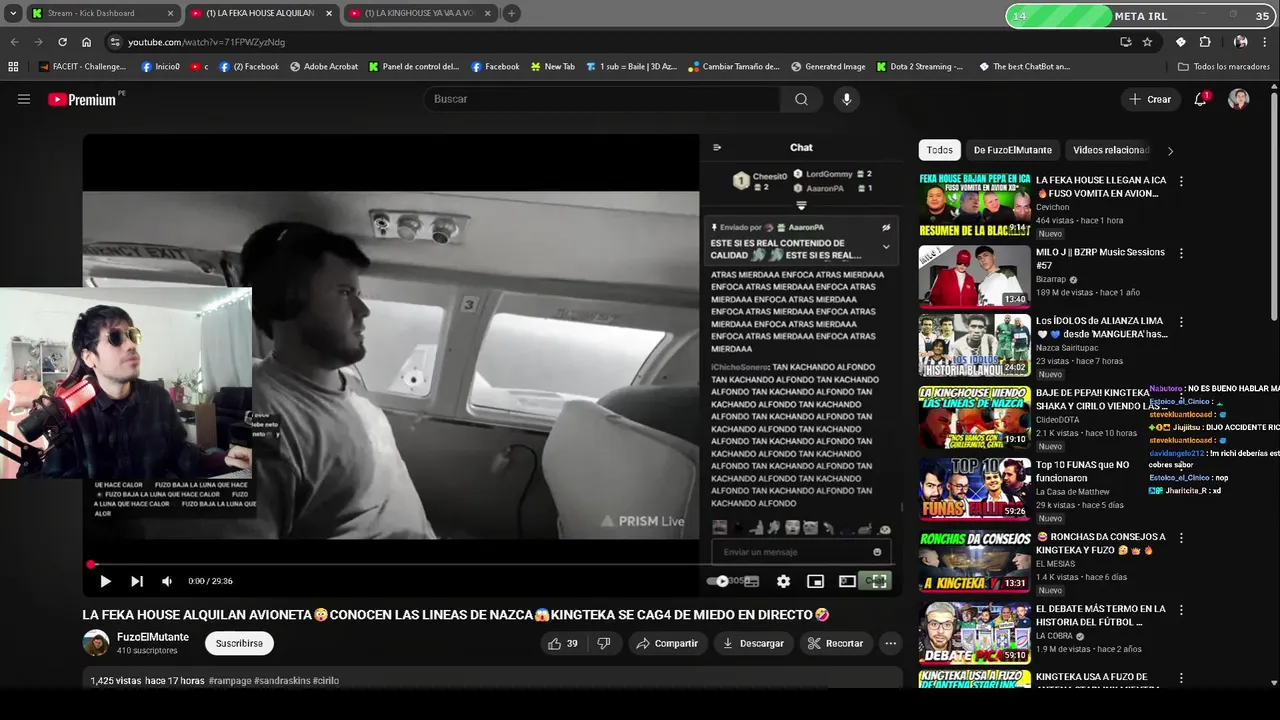This screenshot has height=720, width=1280.
Task: Open the account avatar menu
Action: click(1239, 99)
